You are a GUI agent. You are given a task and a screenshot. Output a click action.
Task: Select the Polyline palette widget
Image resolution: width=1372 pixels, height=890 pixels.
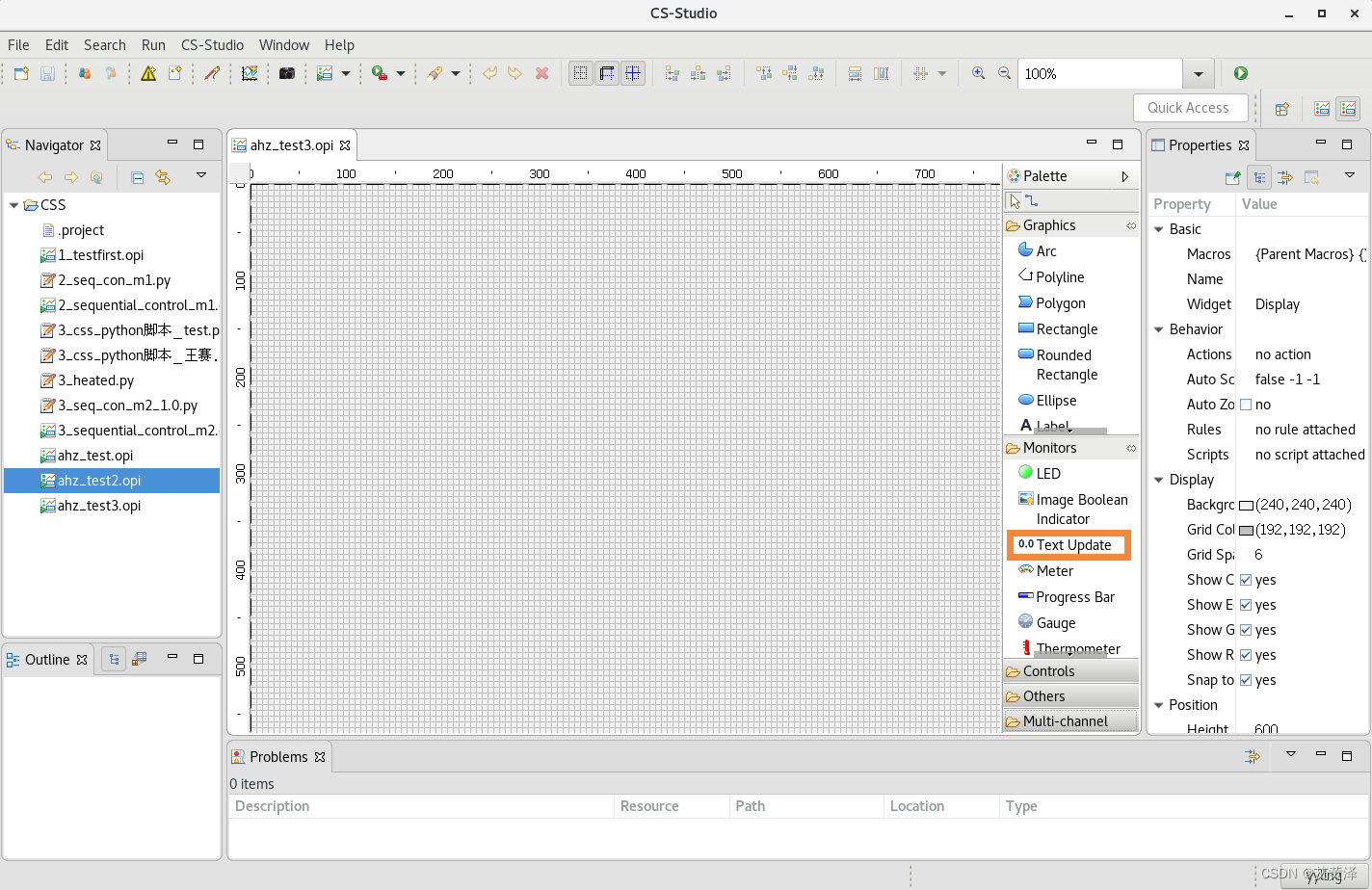[1051, 277]
